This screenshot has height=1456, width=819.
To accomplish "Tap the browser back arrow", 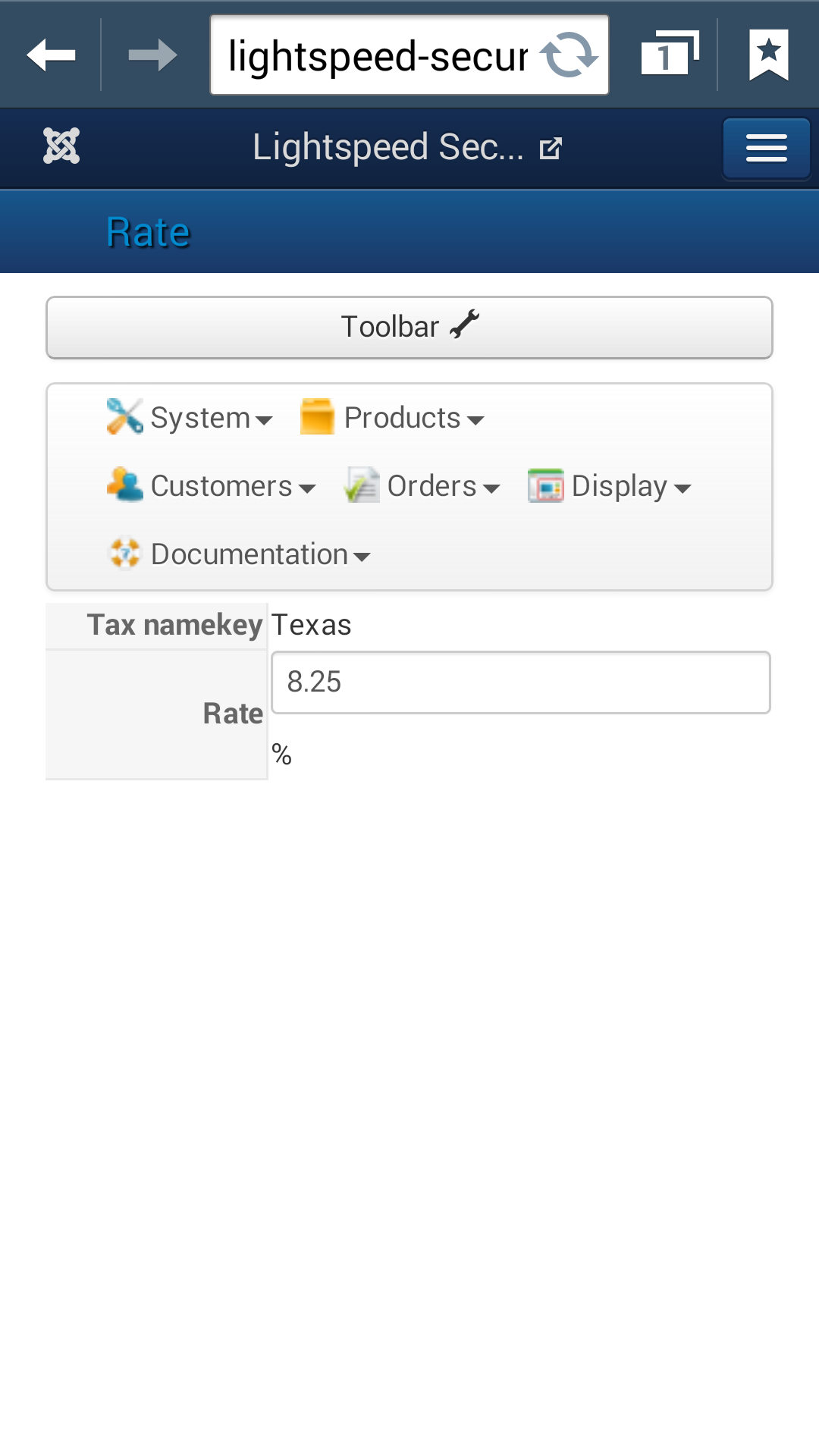I will [51, 55].
